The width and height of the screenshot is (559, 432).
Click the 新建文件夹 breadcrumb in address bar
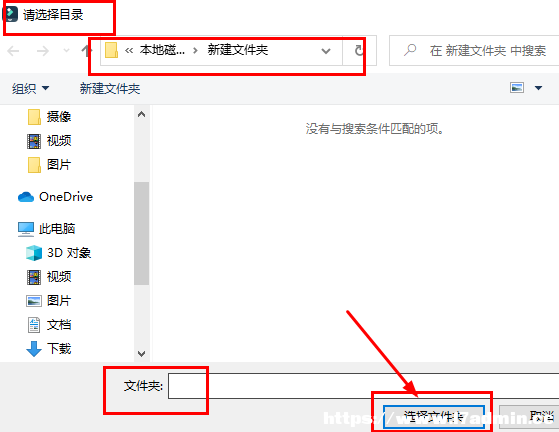238,50
